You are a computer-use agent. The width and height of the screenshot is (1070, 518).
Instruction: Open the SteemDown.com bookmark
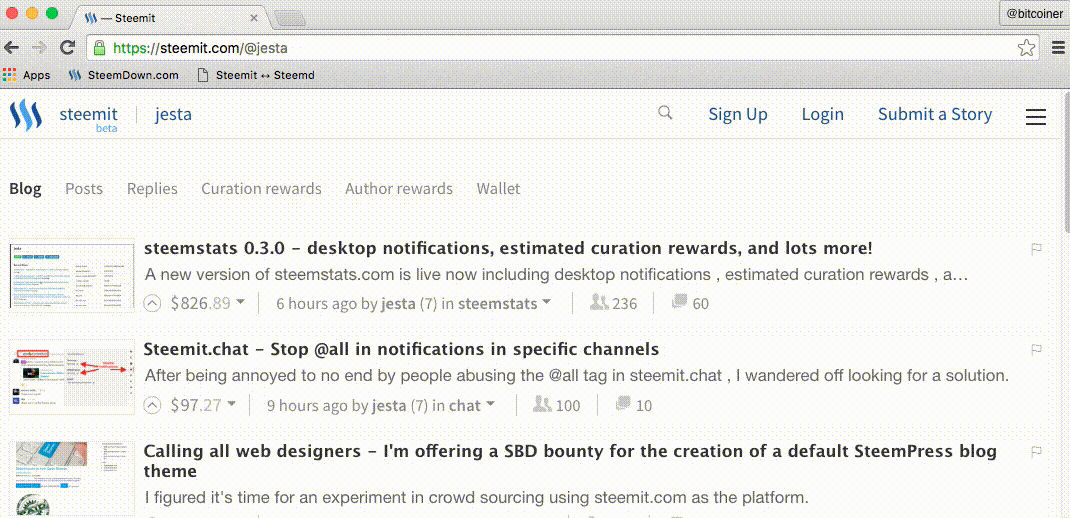[124, 75]
